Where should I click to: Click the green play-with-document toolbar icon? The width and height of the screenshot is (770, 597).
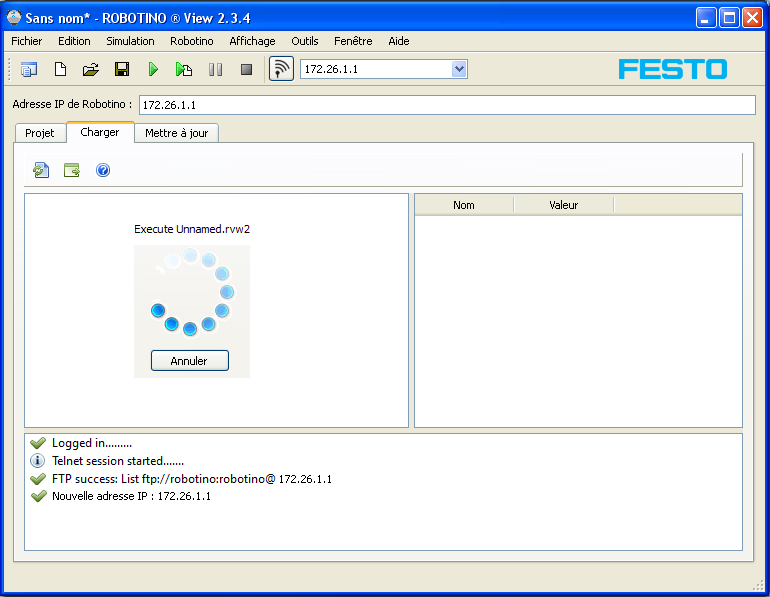[184, 69]
